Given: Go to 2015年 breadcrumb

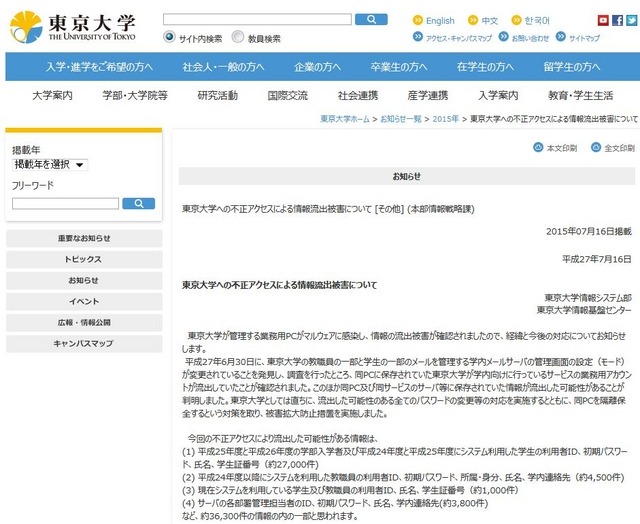Looking at the screenshot, I should click(x=446, y=119).
